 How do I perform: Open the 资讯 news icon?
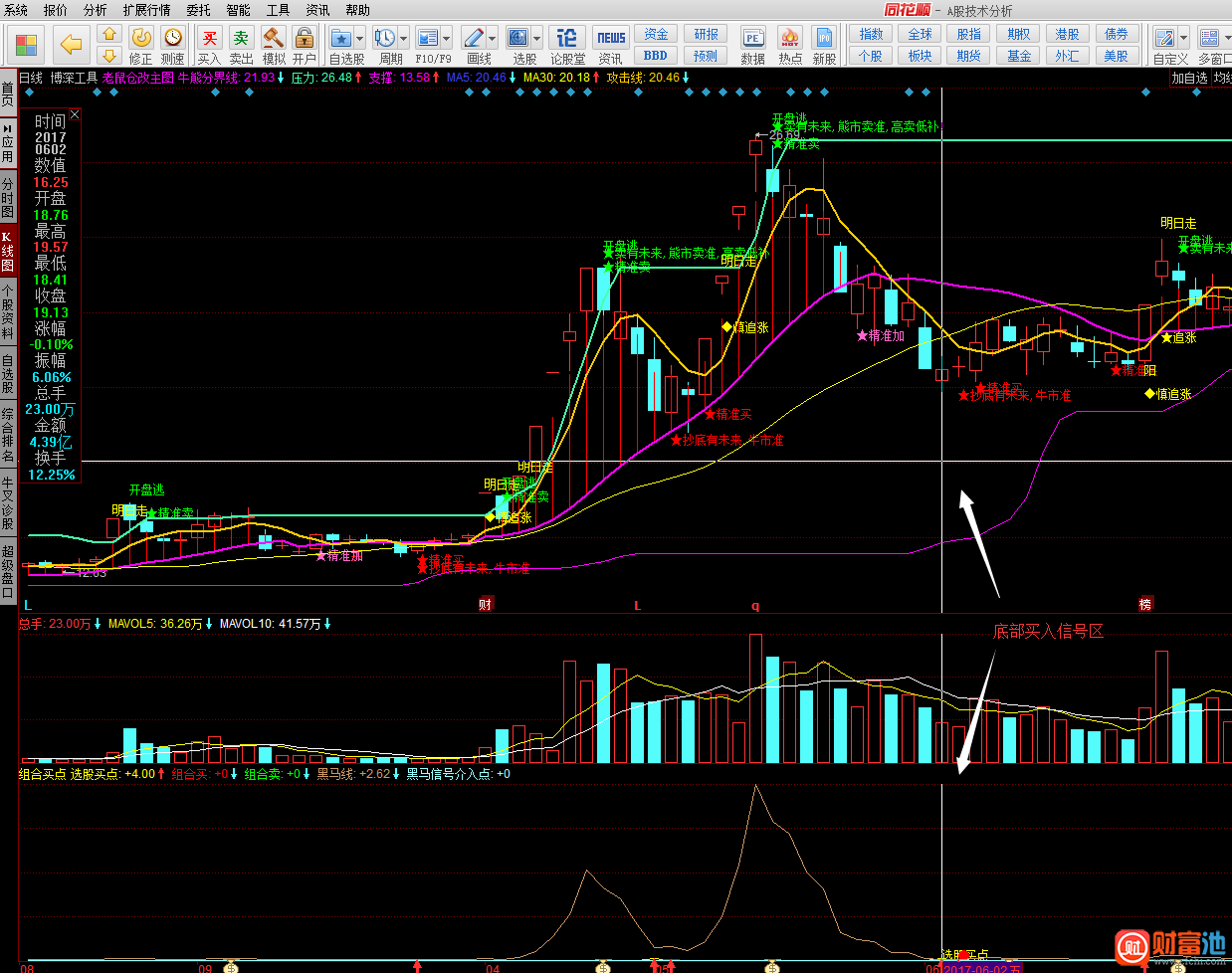pyautogui.click(x=611, y=38)
